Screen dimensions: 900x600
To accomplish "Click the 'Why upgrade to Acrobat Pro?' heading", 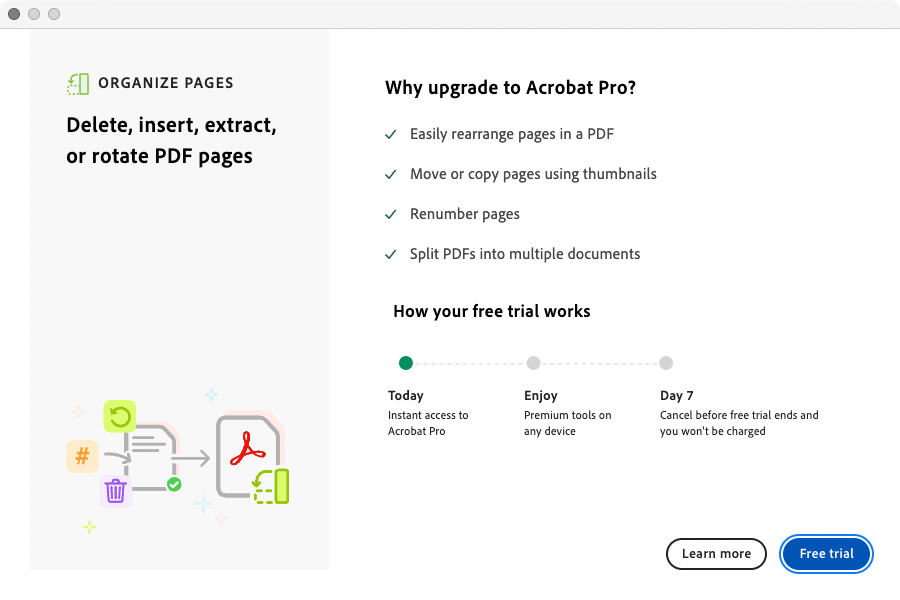I will pos(510,88).
